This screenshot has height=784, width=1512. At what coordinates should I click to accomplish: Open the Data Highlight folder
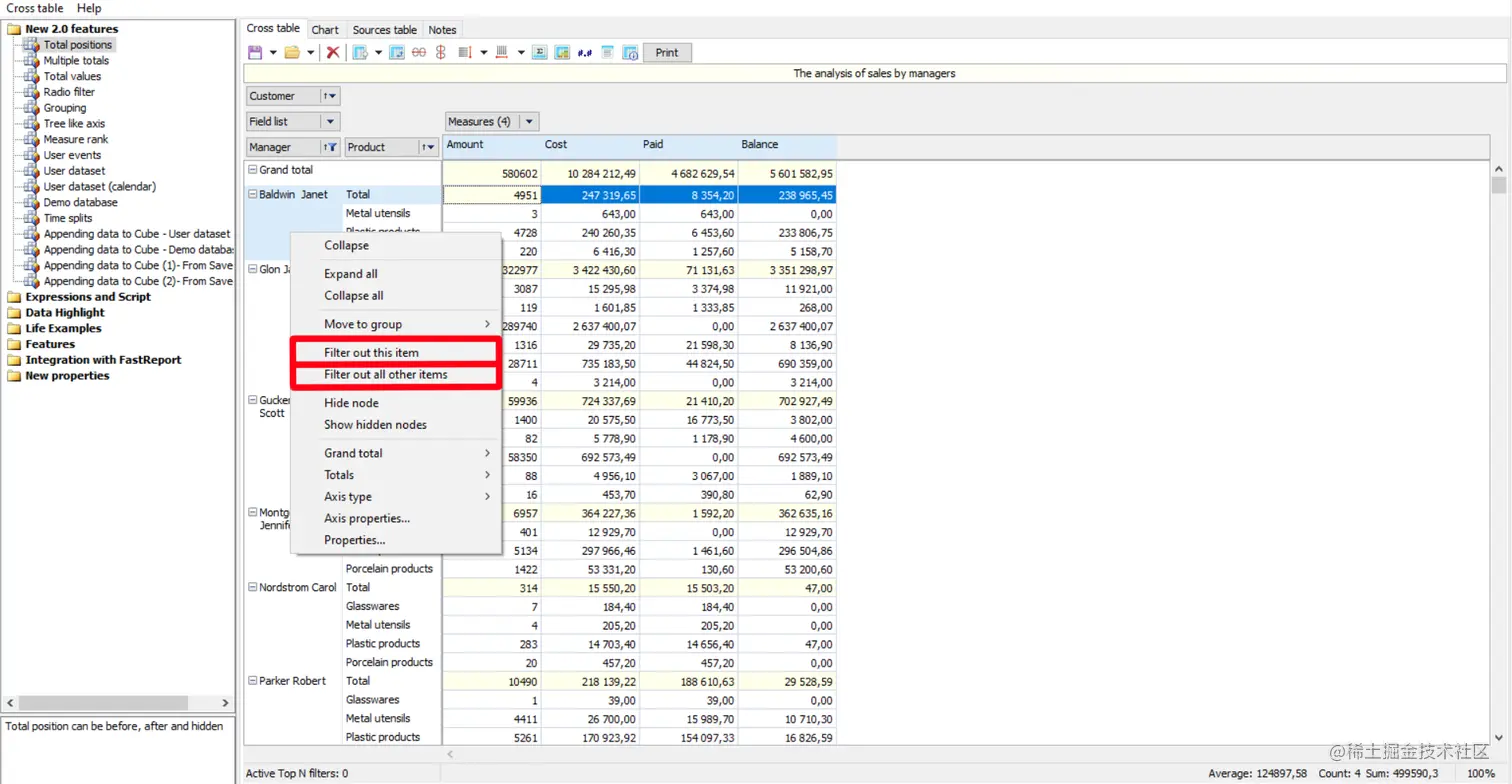(x=65, y=313)
